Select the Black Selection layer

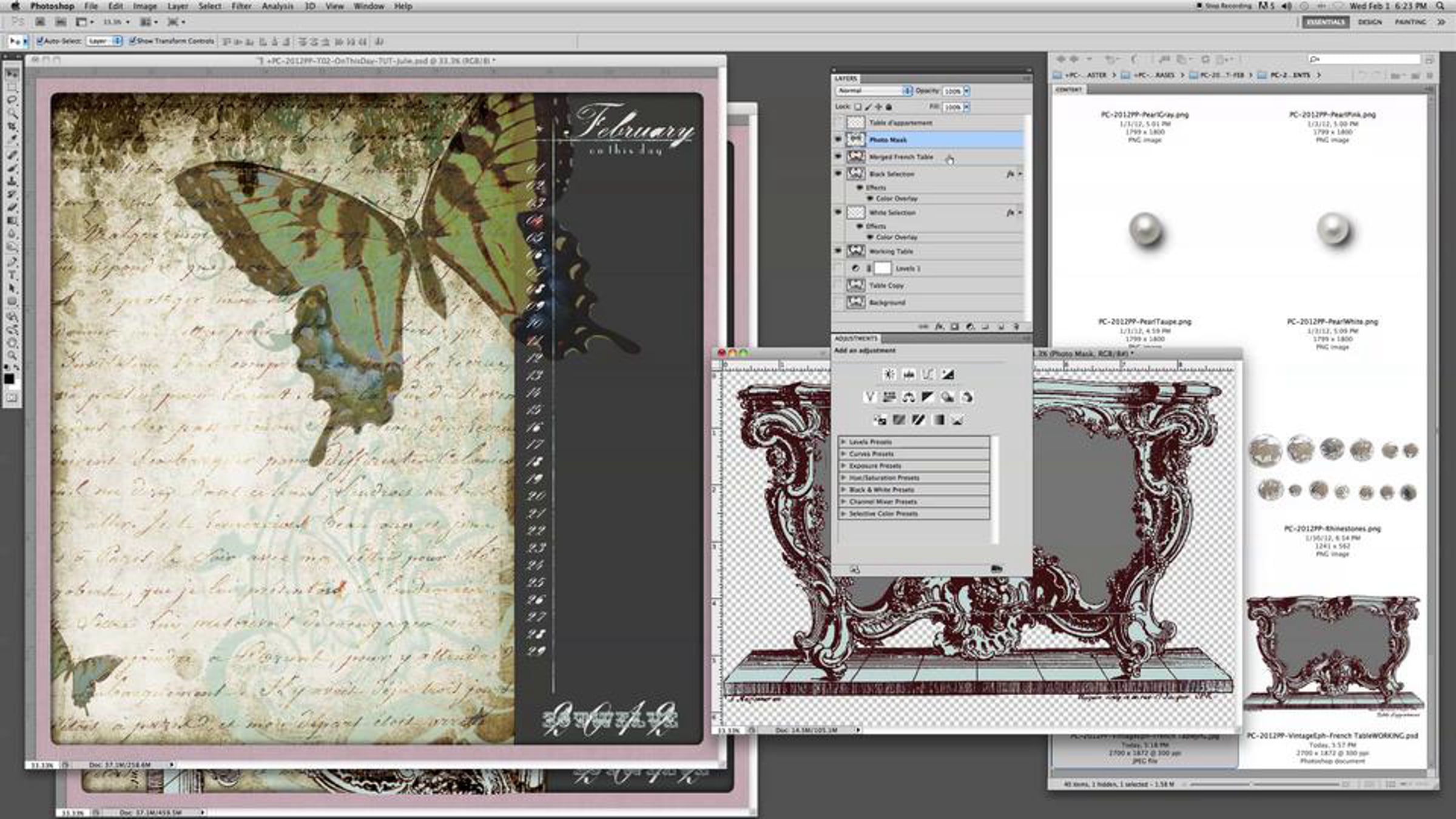(892, 174)
